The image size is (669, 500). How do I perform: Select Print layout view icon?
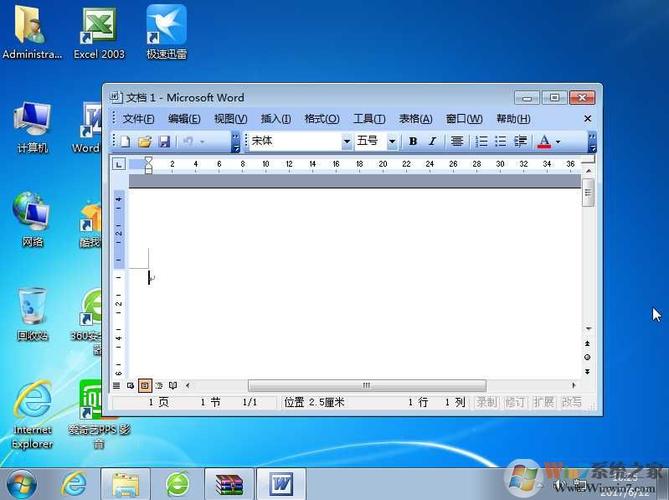click(145, 386)
